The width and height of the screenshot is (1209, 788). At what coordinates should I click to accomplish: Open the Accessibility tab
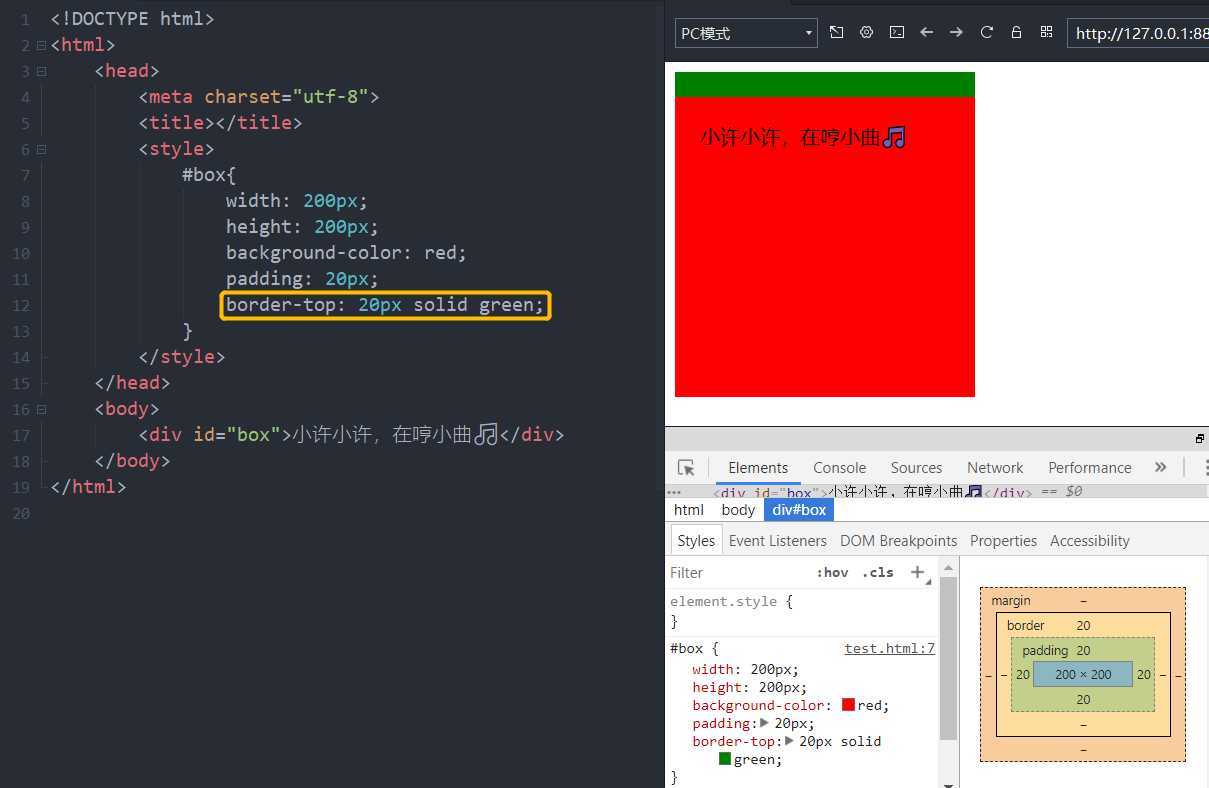[x=1090, y=540]
